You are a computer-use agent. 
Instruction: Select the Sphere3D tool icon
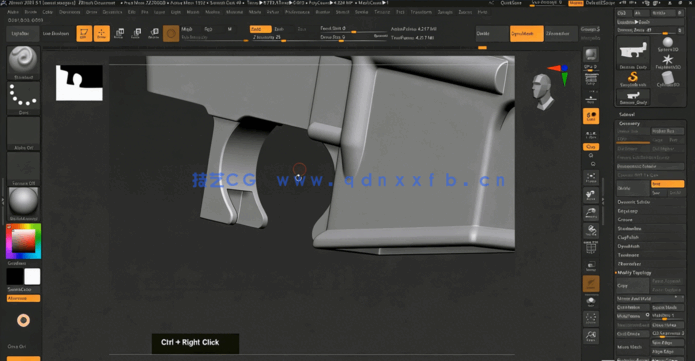pyautogui.click(x=668, y=44)
